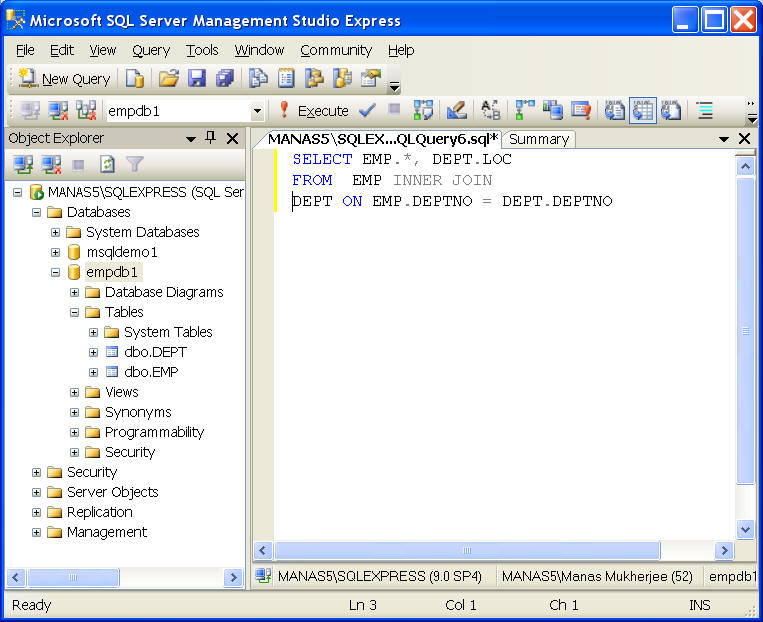Open the Community menu
Image resolution: width=763 pixels, height=622 pixels.
pyautogui.click(x=336, y=50)
